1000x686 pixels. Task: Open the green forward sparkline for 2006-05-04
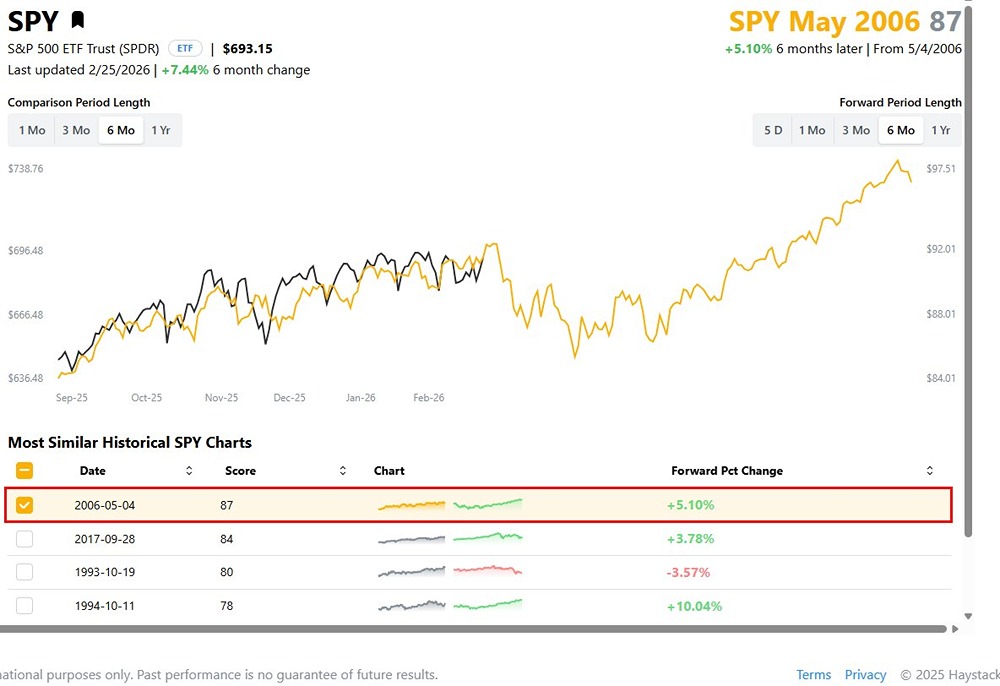(x=487, y=505)
